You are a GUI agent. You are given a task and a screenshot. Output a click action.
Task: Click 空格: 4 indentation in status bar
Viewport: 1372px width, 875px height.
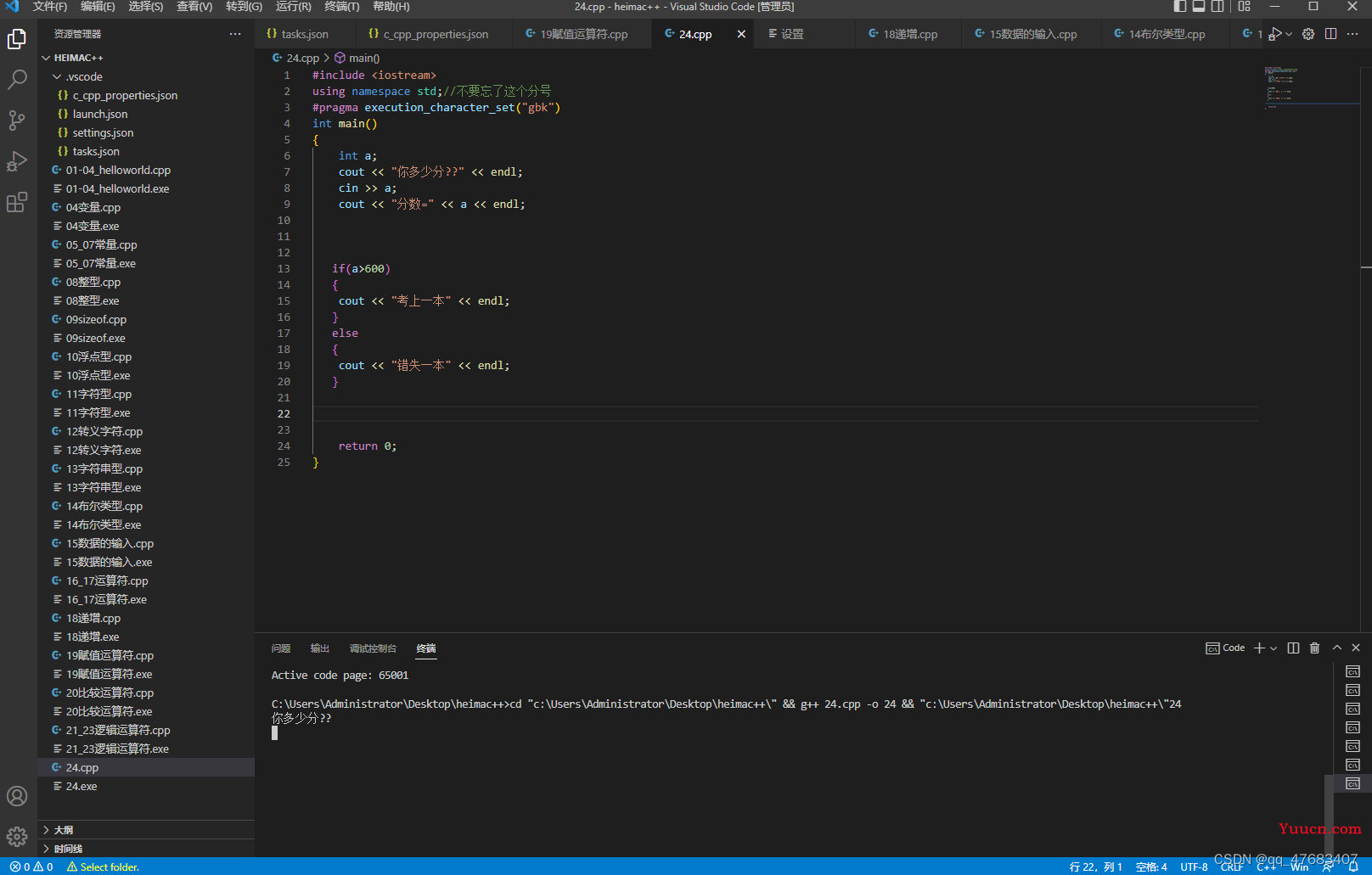1151,867
